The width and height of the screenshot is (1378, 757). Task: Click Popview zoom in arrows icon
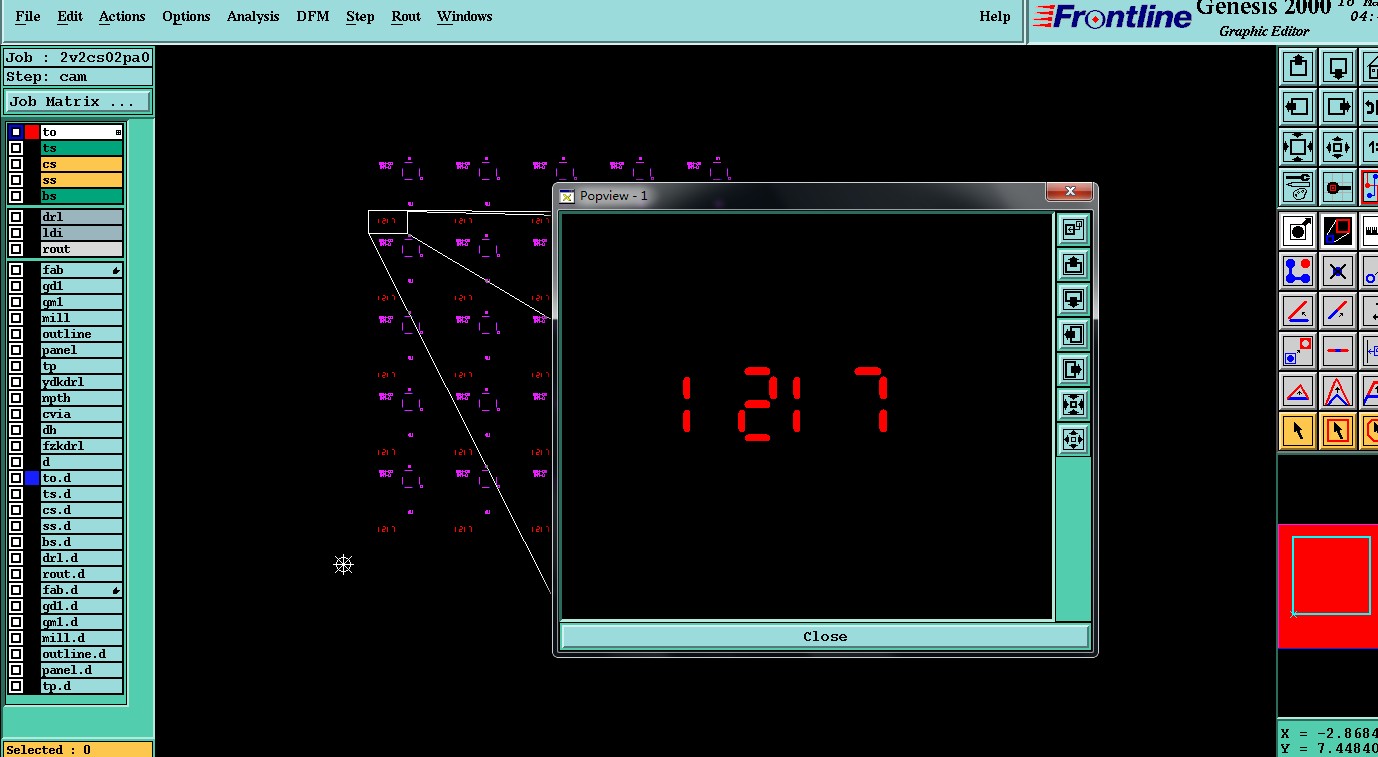1073,404
